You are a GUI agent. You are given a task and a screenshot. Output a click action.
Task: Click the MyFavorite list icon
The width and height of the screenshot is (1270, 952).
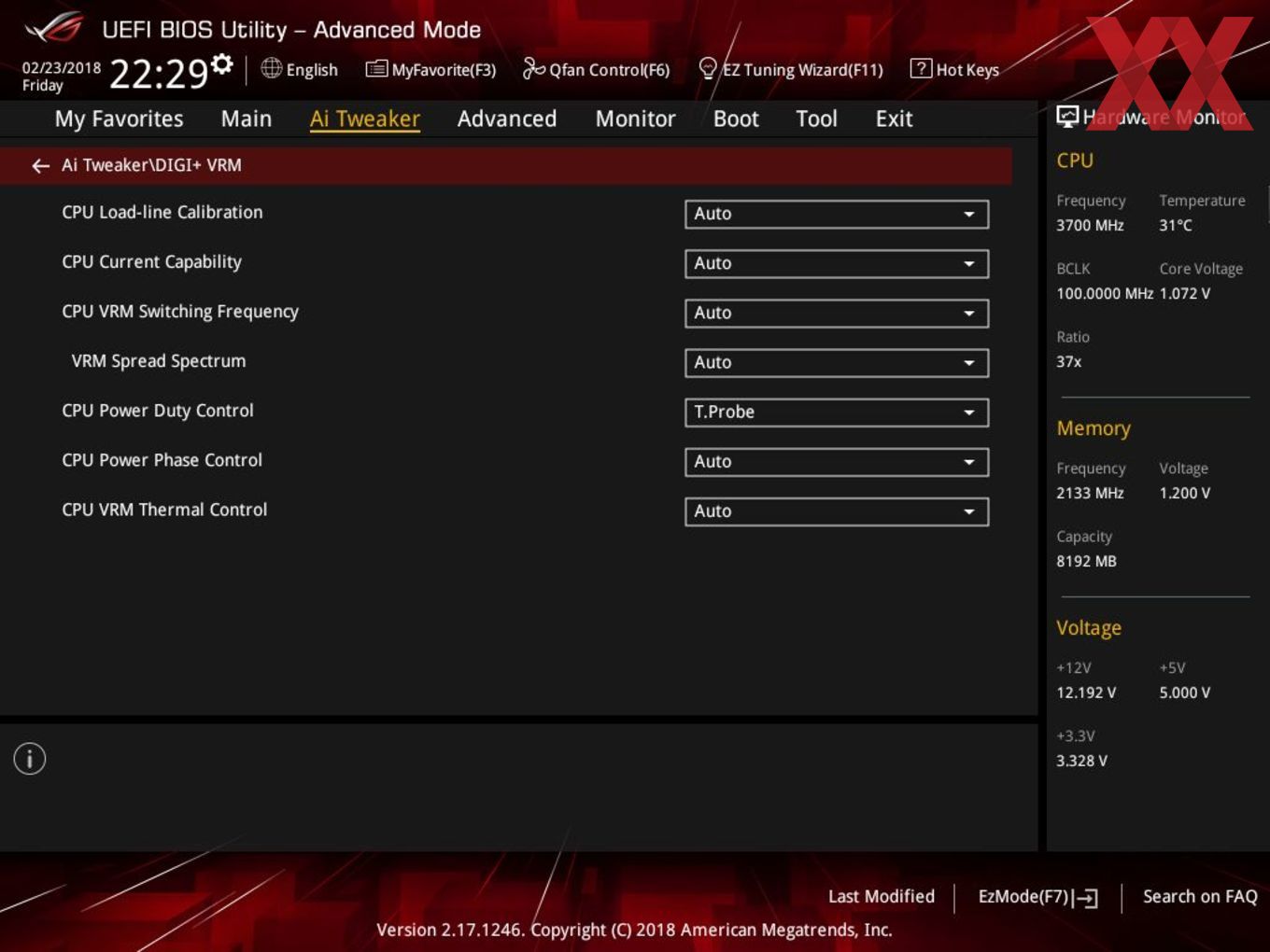[x=376, y=69]
